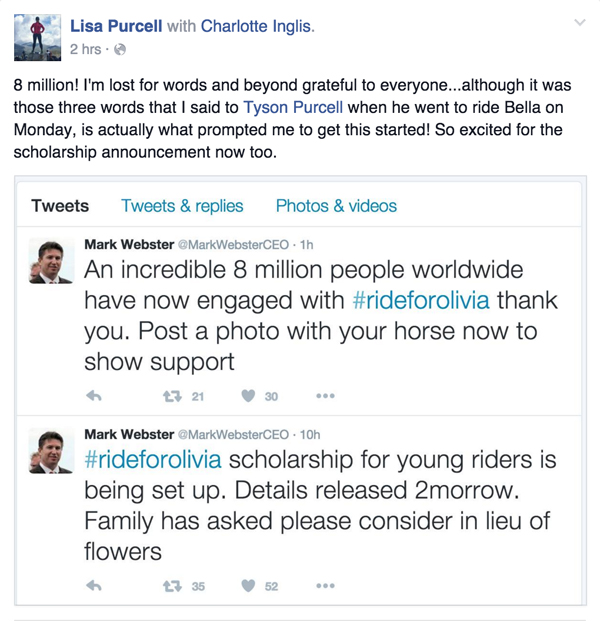The image size is (600, 621).
Task: Click the Tyson Purcell tagged name
Action: (x=293, y=107)
